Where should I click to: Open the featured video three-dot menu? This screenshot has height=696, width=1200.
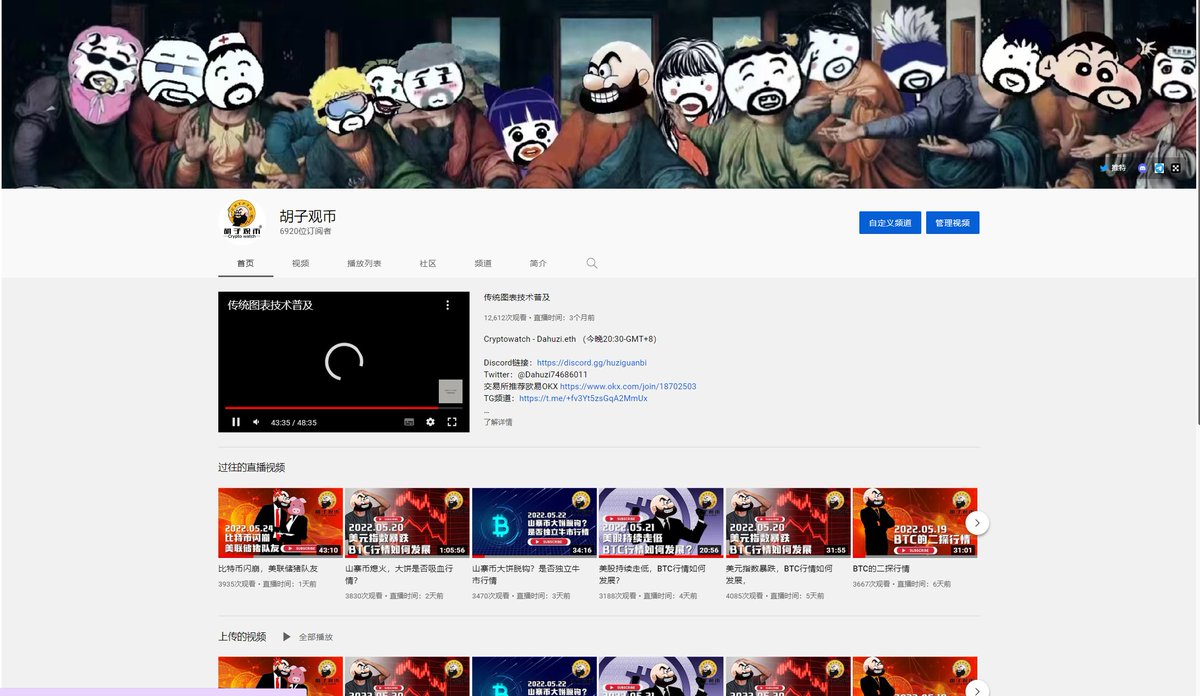[448, 304]
